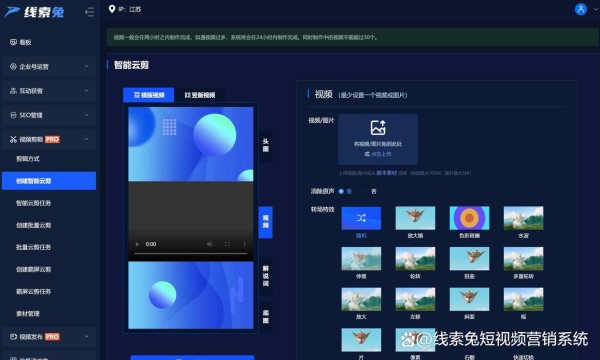Open the 脚本素材 link below upload box
This screenshot has width=600, height=360.
(386, 173)
